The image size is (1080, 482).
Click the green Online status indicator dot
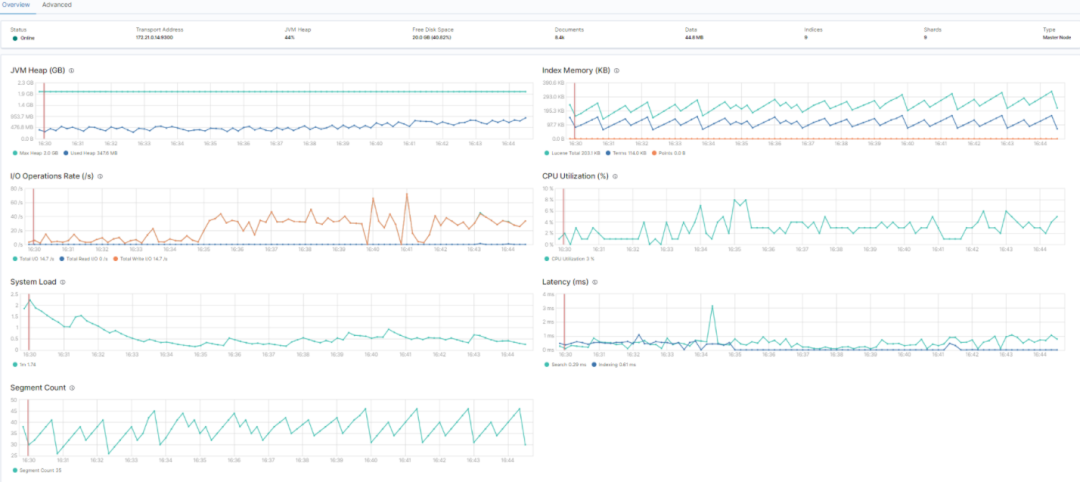tap(15, 38)
